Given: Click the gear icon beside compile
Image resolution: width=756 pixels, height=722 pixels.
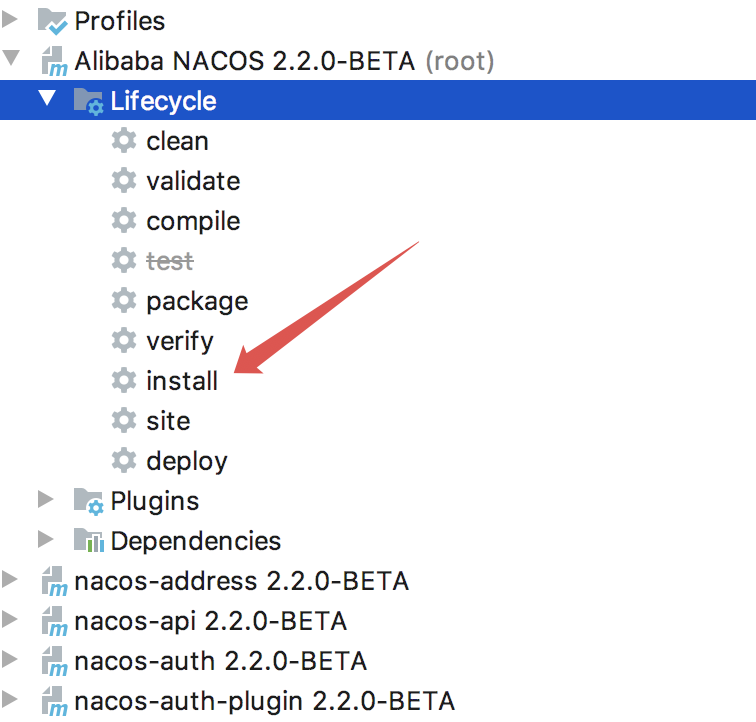Looking at the screenshot, I should coord(123,221).
